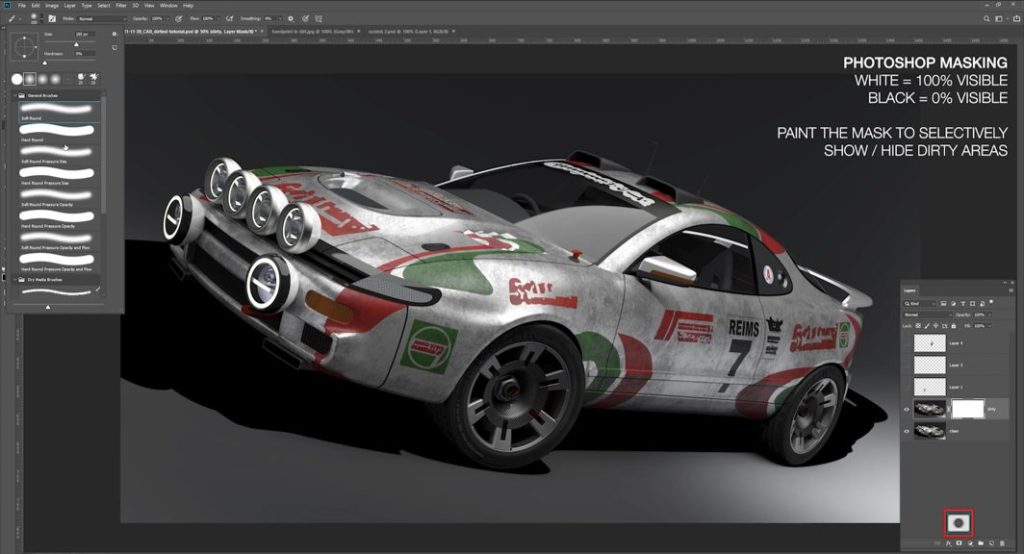Filter layers by pixel layer icon
The height and width of the screenshot is (554, 1024).
pyautogui.click(x=943, y=304)
